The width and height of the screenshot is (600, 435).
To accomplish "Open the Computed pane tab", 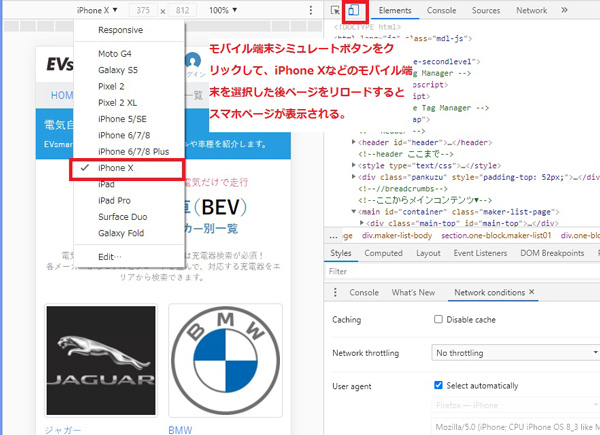I will (383, 253).
